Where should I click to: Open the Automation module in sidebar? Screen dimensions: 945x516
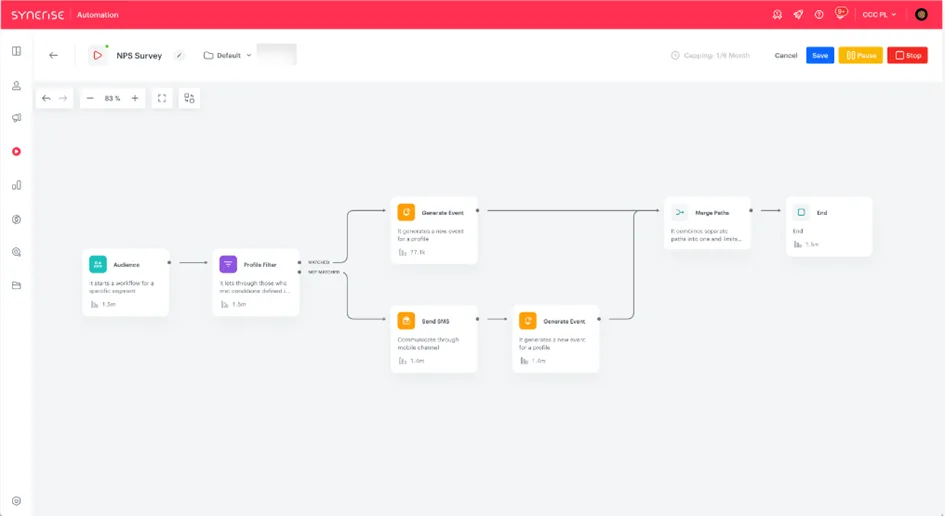point(16,151)
